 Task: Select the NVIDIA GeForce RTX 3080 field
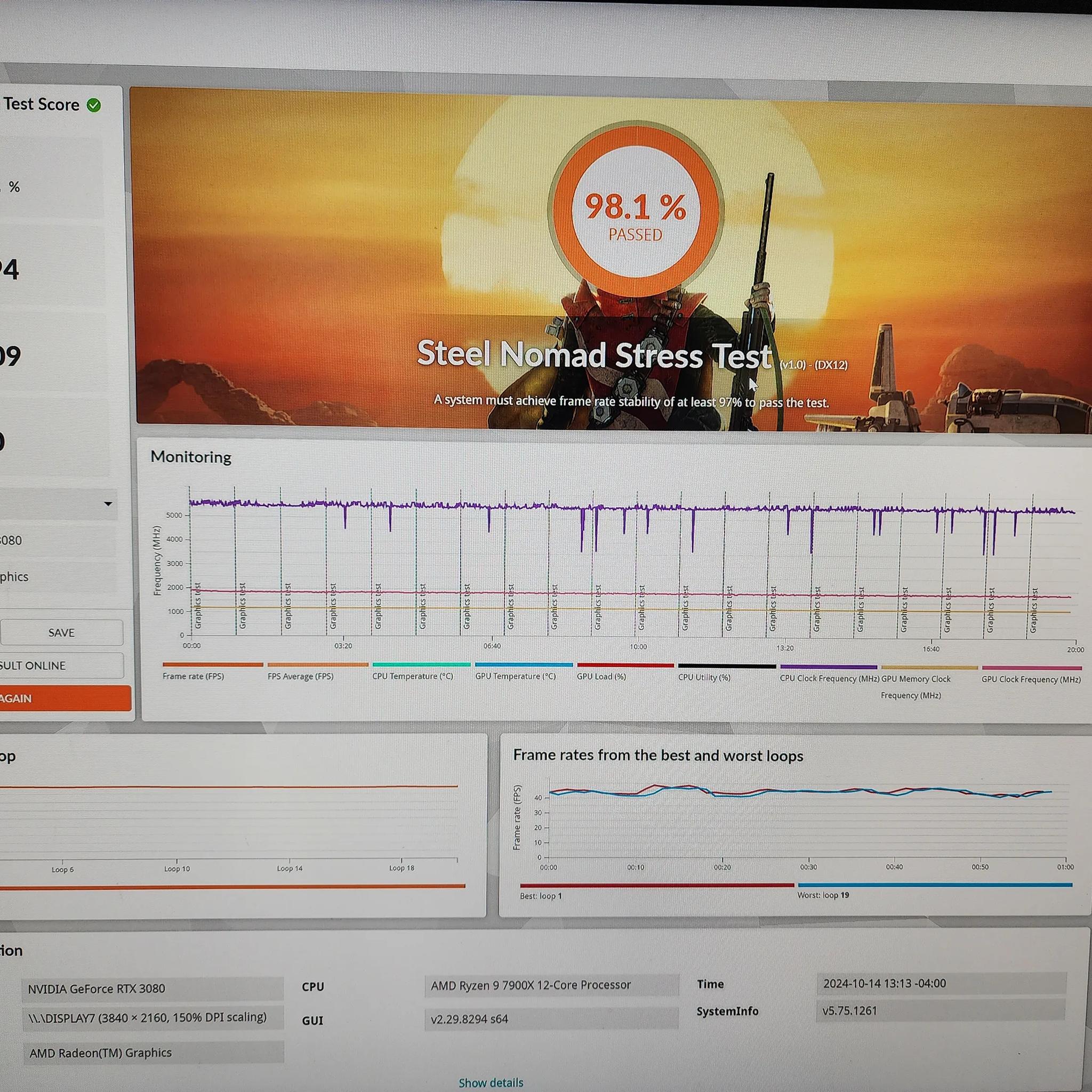pos(152,989)
